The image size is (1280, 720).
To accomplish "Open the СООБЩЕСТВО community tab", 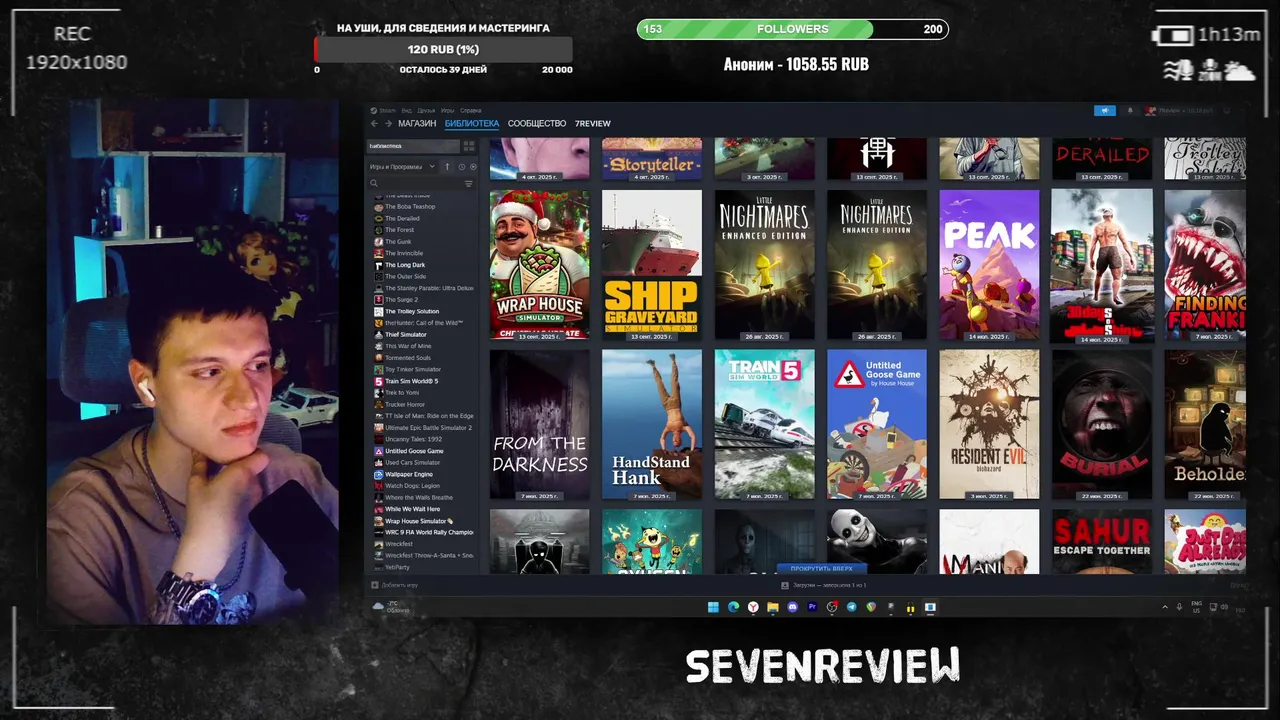I will tap(537, 124).
